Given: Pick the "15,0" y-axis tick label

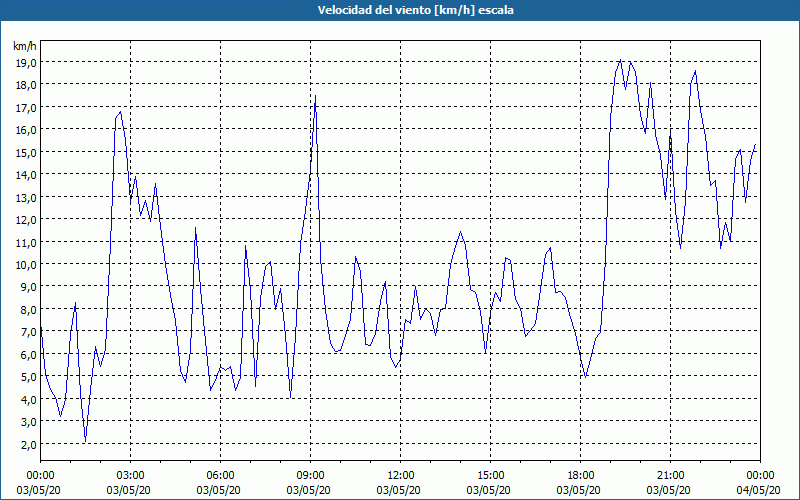Looking at the screenshot, I should [26, 152].
